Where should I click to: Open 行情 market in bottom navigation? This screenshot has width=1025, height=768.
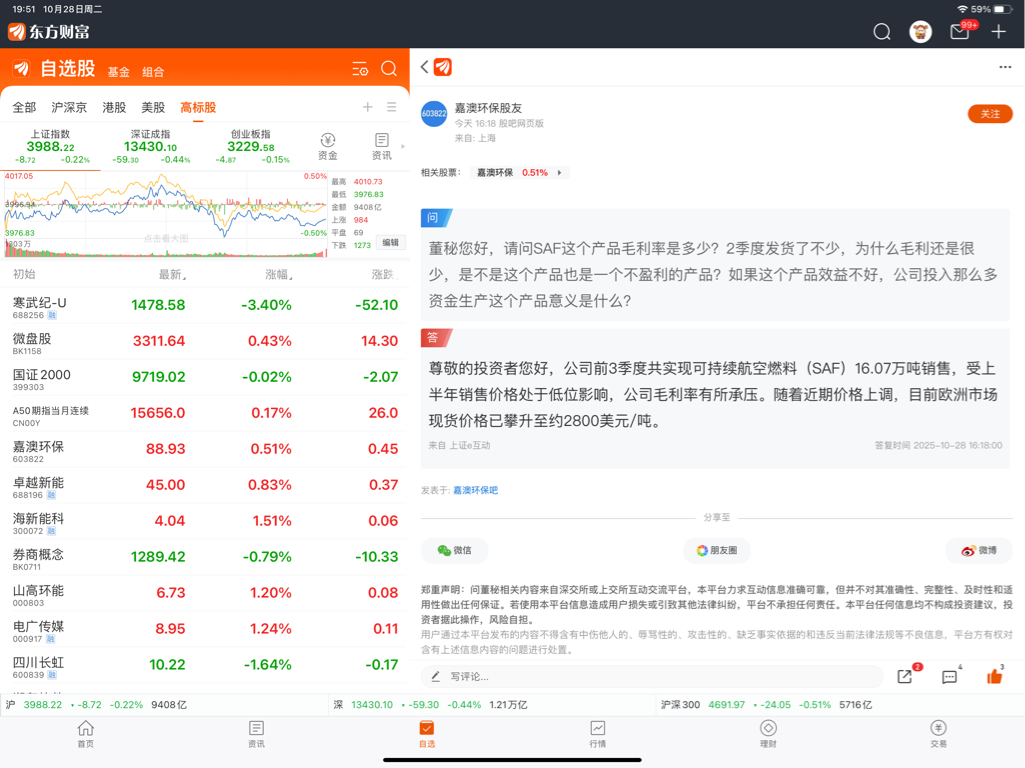[x=597, y=733]
